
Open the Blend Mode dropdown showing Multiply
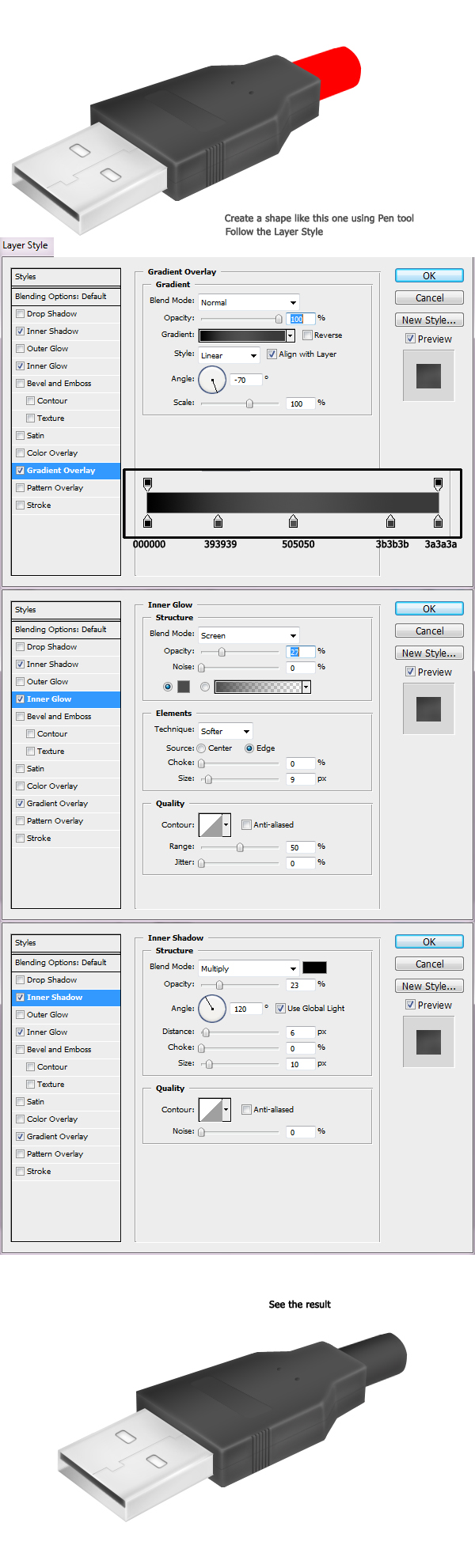pos(249,968)
